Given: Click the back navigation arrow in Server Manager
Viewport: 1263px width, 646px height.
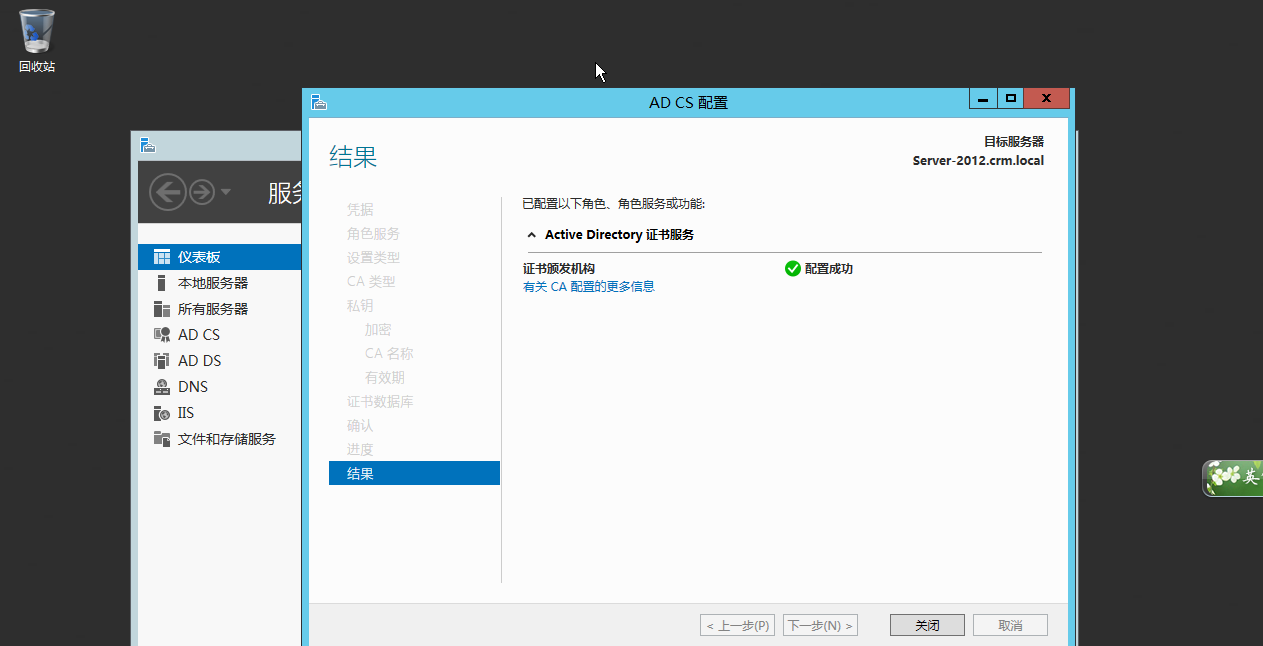Looking at the screenshot, I should click(x=166, y=193).
